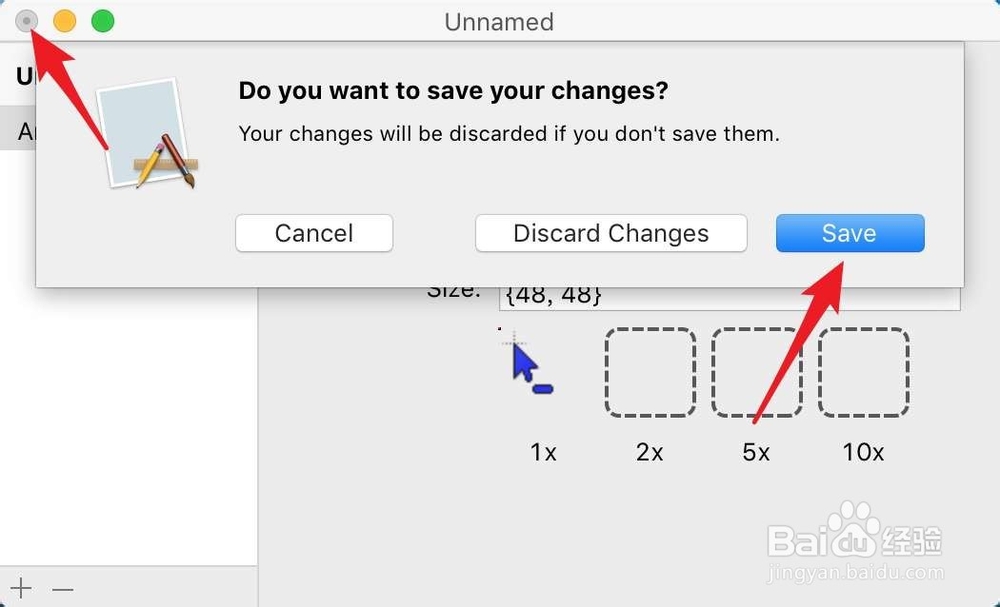Zoom the window with the green button
Screen dimensions: 1000x607
tap(103, 21)
